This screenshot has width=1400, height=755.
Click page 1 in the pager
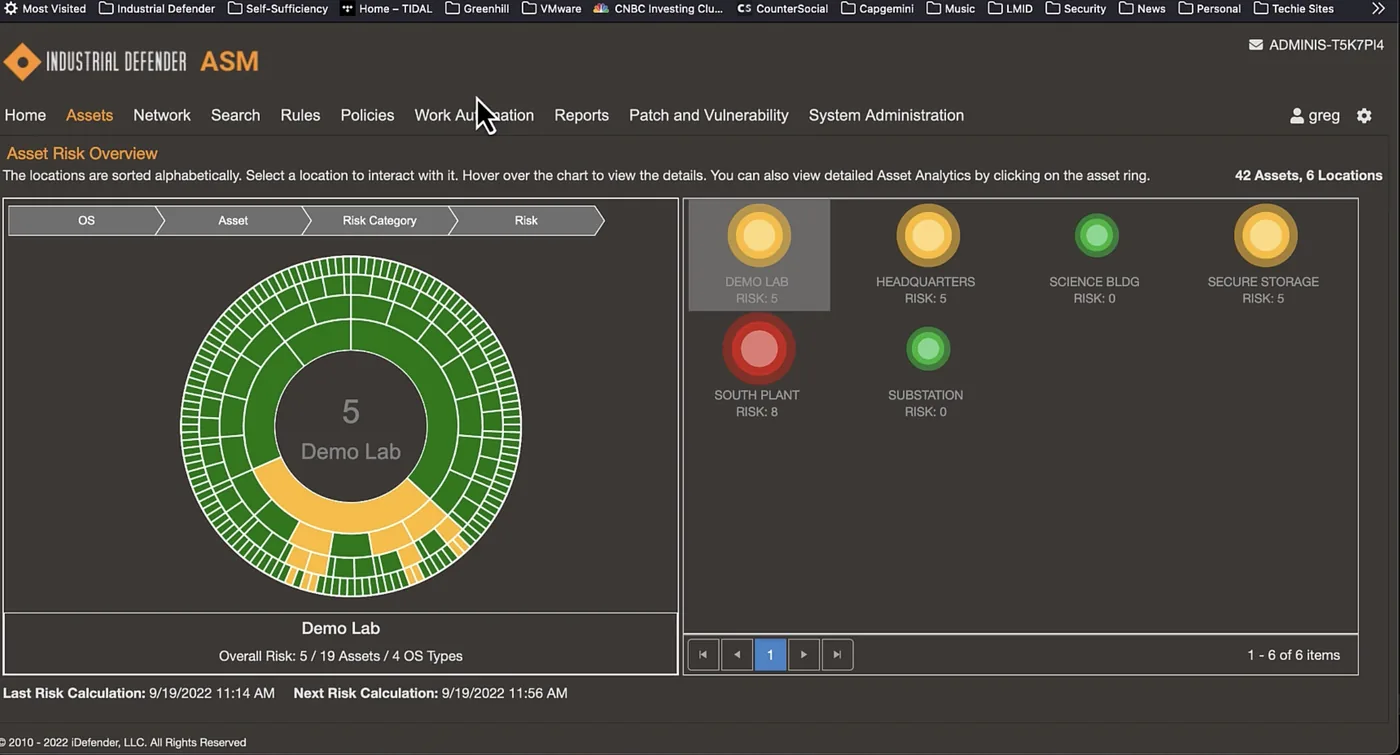(770, 655)
